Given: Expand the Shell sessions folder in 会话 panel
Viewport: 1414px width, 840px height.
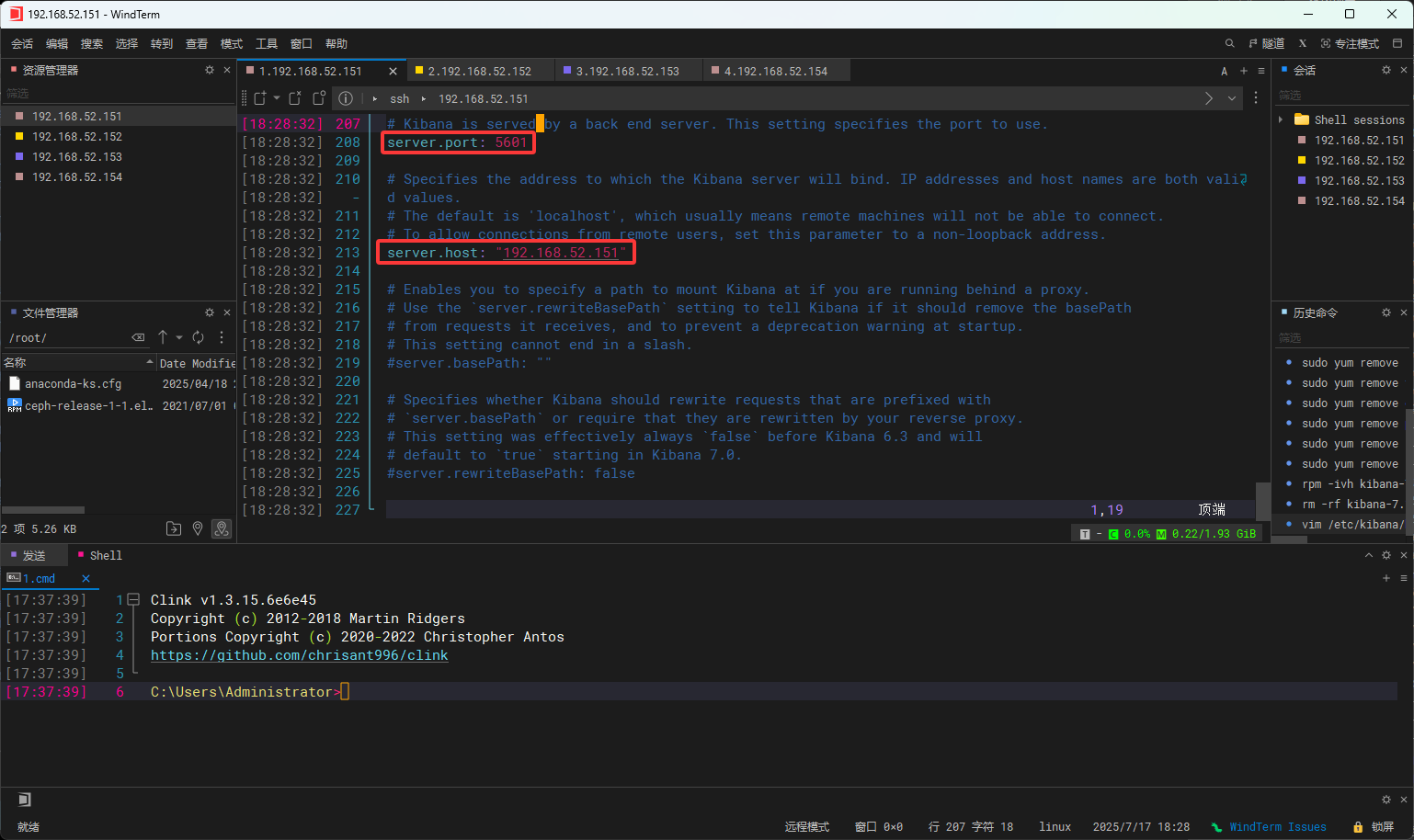Looking at the screenshot, I should click(1282, 119).
